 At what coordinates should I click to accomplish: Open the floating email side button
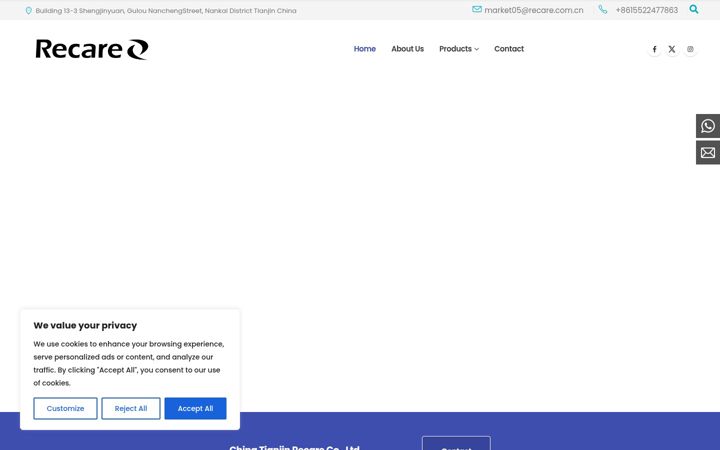coord(708,152)
